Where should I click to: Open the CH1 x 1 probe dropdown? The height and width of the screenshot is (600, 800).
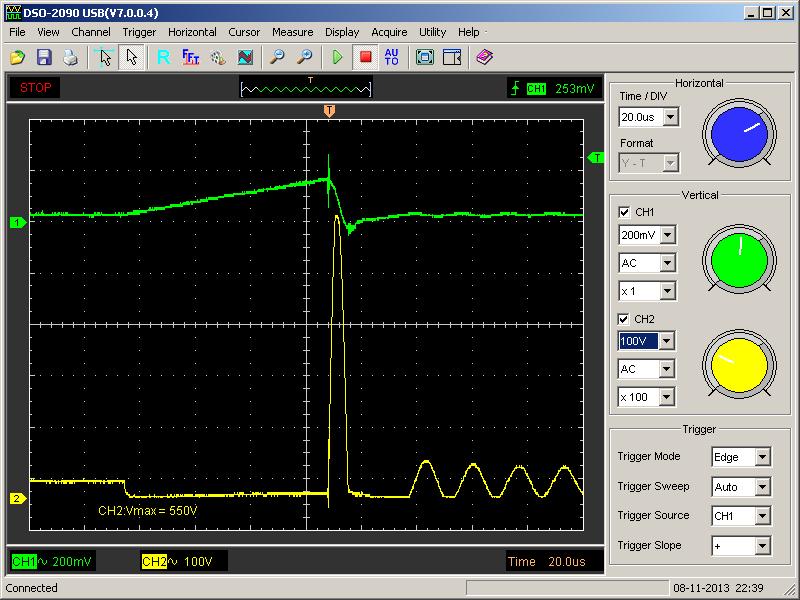tap(668, 291)
